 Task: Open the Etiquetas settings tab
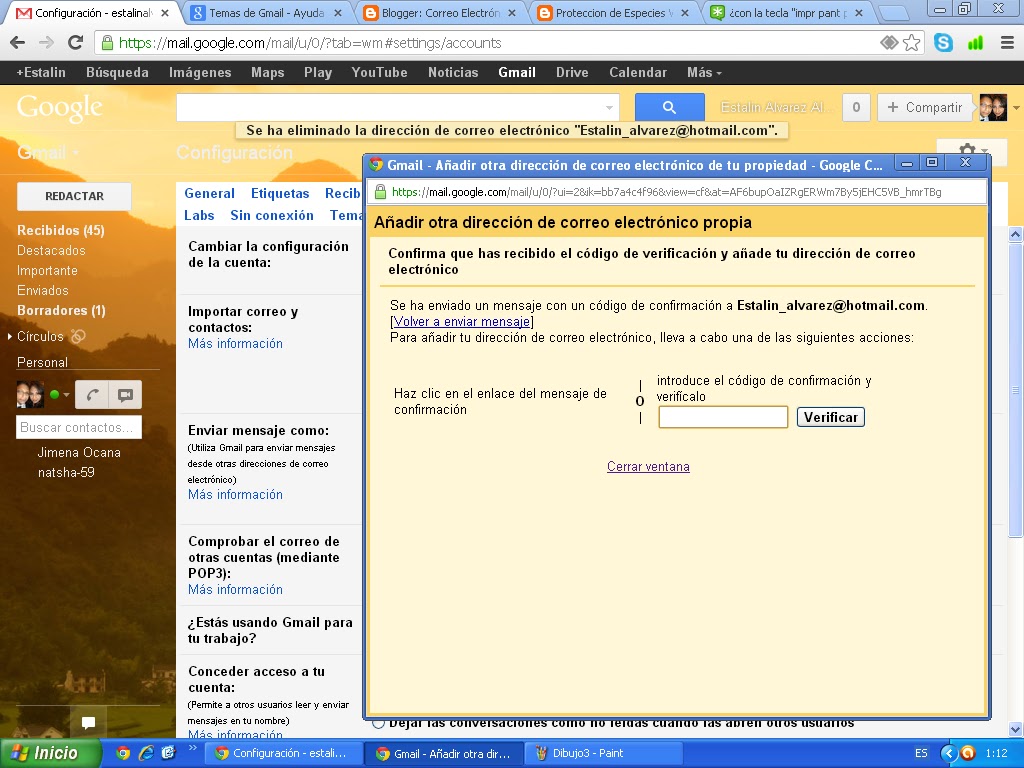point(280,193)
